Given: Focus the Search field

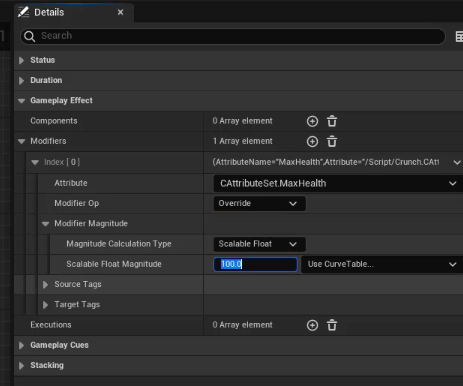Looking at the screenshot, I should point(233,36).
